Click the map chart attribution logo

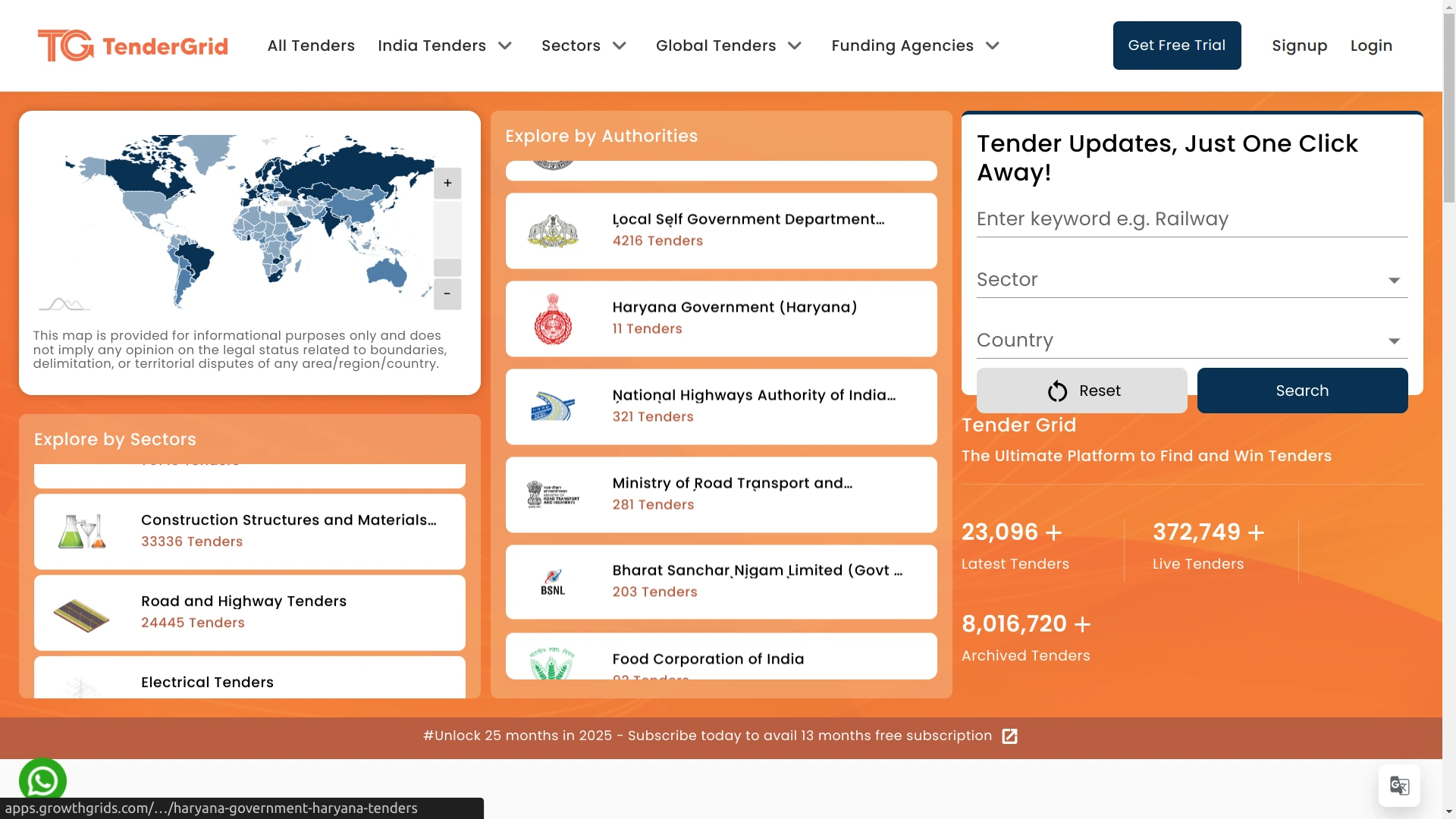[x=64, y=304]
